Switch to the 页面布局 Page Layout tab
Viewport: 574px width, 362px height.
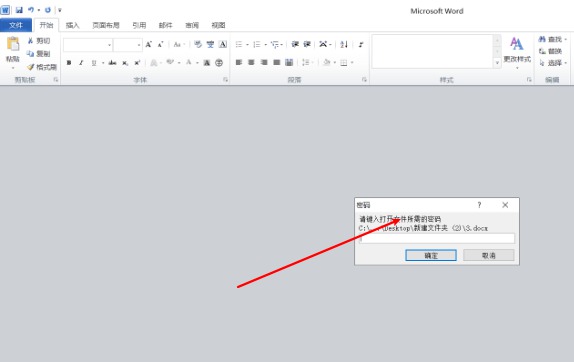click(105, 25)
